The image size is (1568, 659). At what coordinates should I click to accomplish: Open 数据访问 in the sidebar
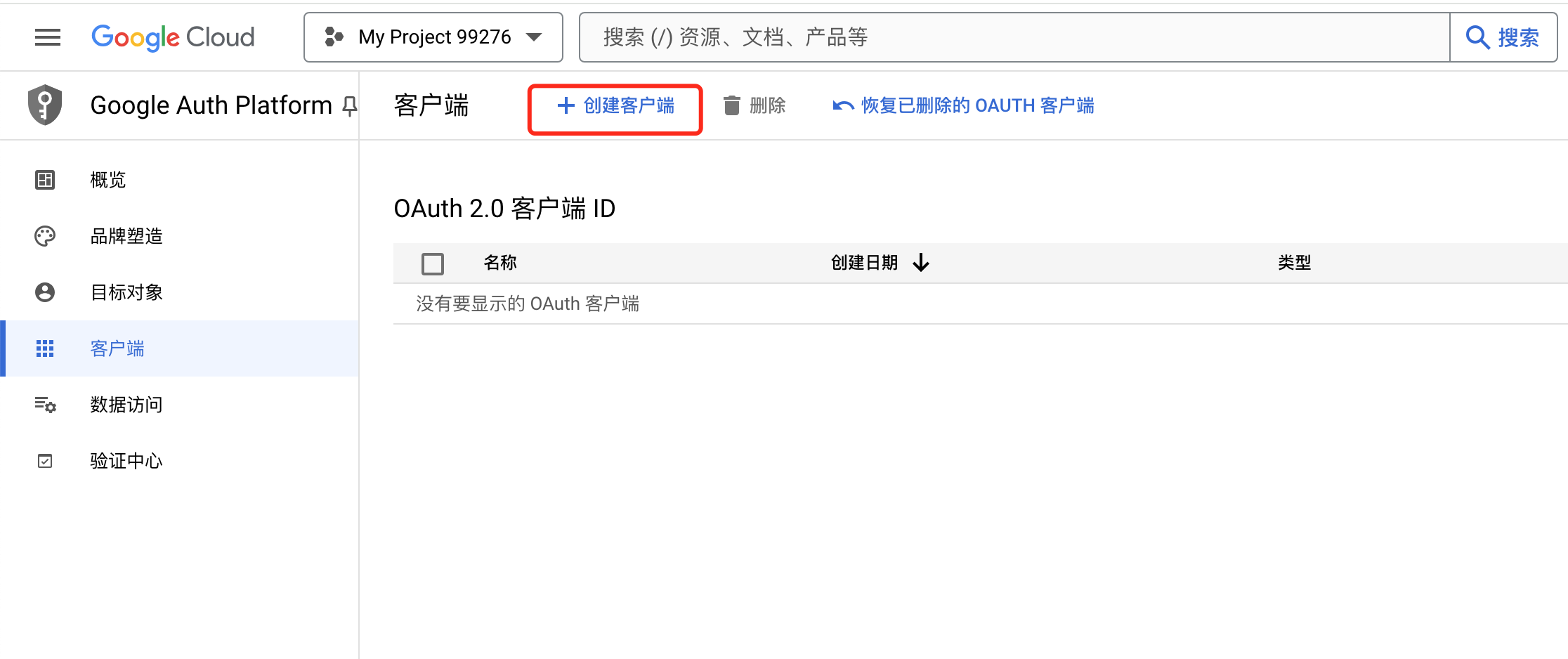(x=180, y=405)
